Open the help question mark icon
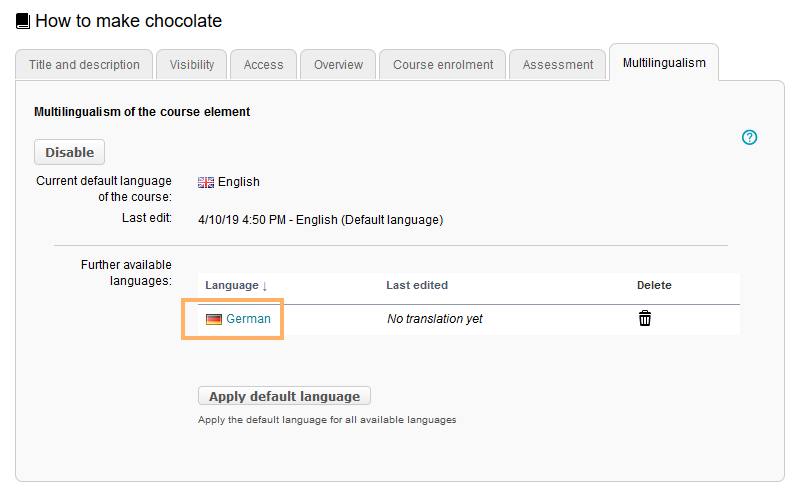 pyautogui.click(x=749, y=138)
